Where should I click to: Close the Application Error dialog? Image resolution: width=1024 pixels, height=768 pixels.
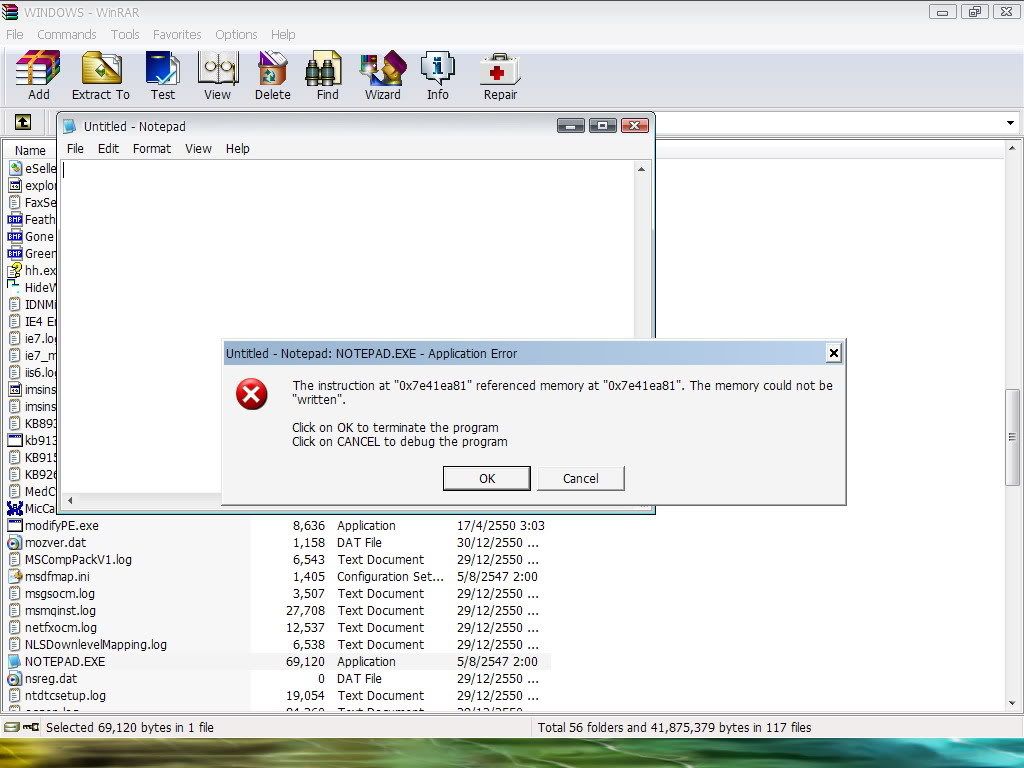coord(833,353)
